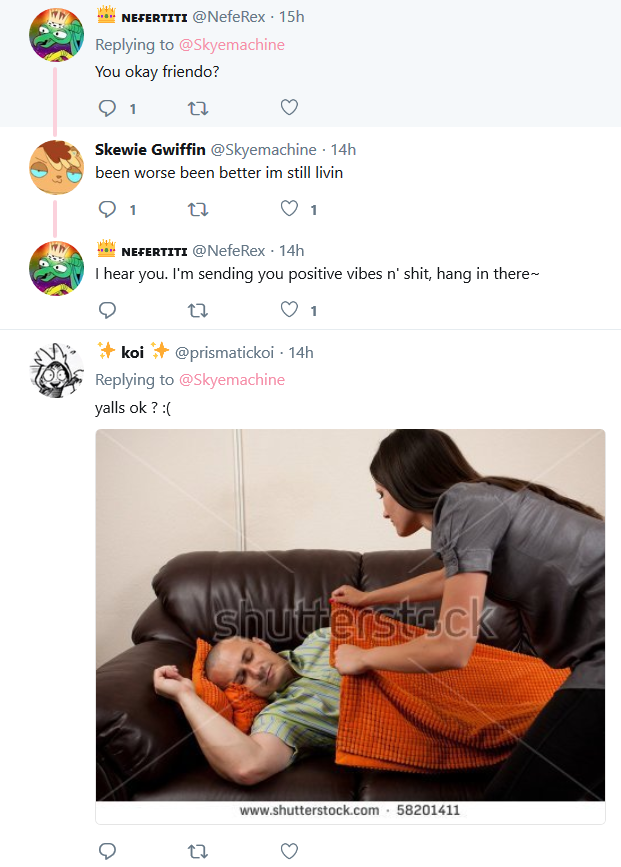Open koi's profile via display name
621x867 pixels.
[133, 352]
